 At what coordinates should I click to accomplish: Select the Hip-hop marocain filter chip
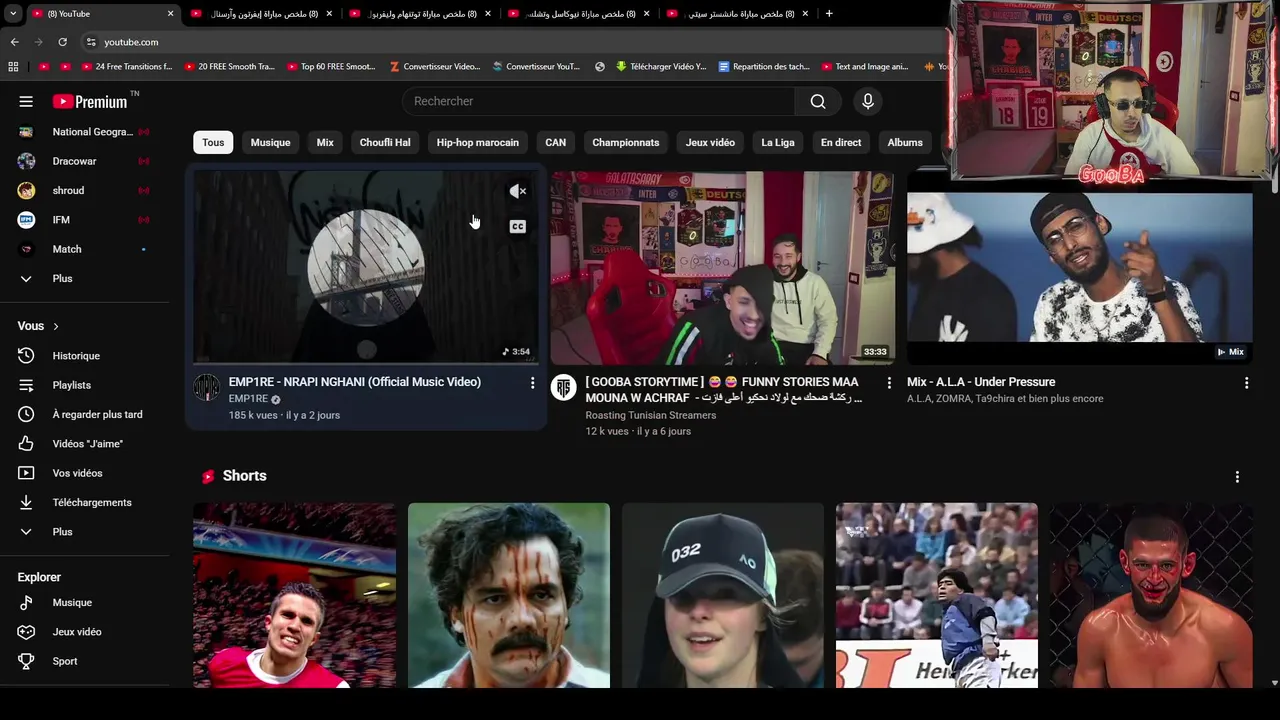[477, 142]
